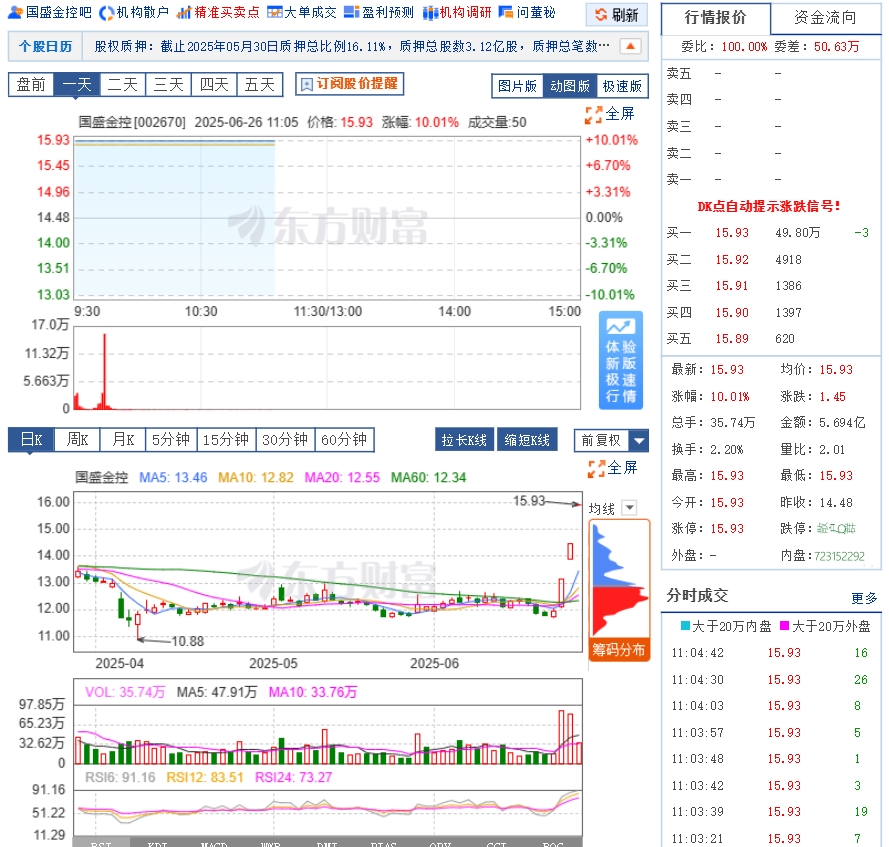The width and height of the screenshot is (889, 847).
Task: Open 更多 link in 分时成交
Action: 864,598
